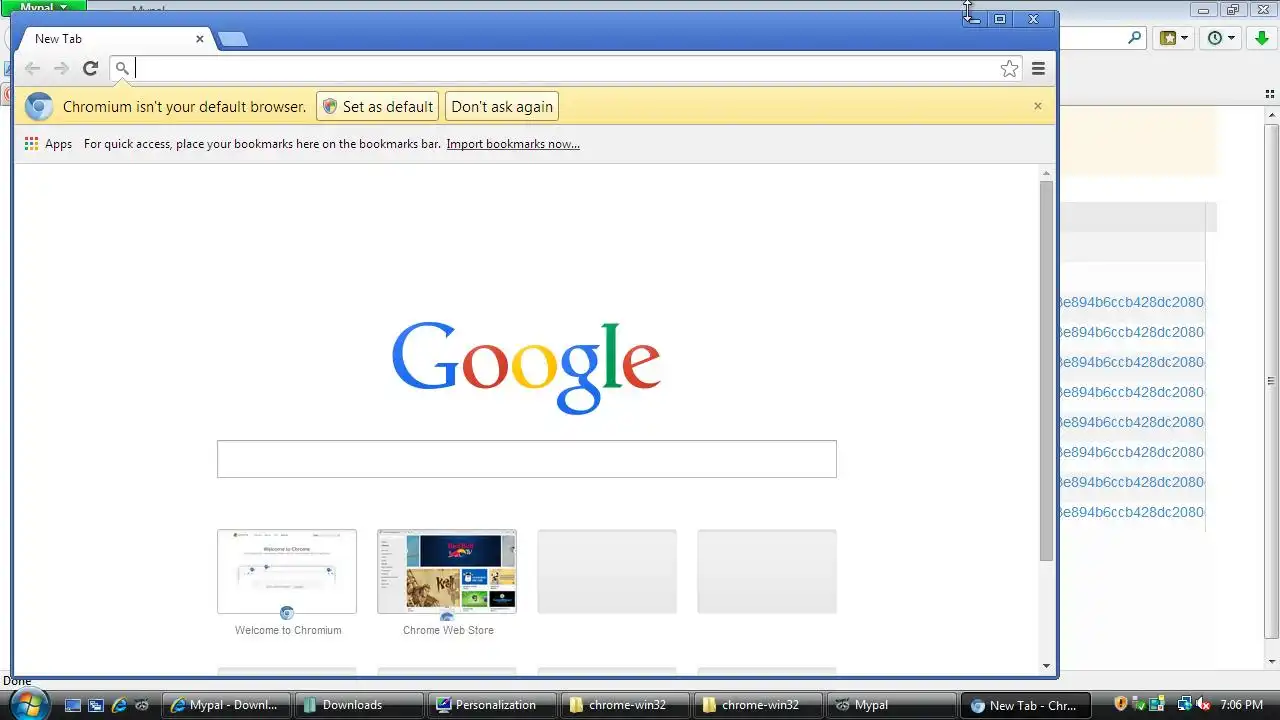Click Import bookmarks now link
Image resolution: width=1280 pixels, height=720 pixels.
pos(513,144)
